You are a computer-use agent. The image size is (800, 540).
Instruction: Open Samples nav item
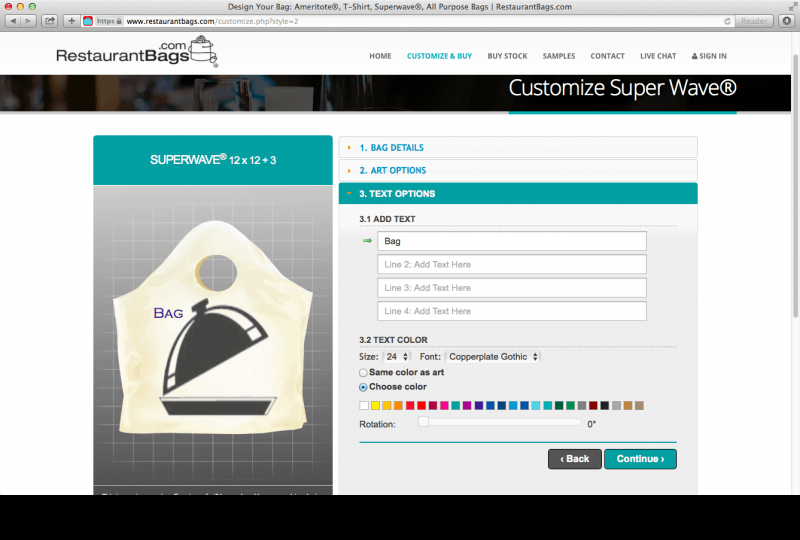[559, 56]
